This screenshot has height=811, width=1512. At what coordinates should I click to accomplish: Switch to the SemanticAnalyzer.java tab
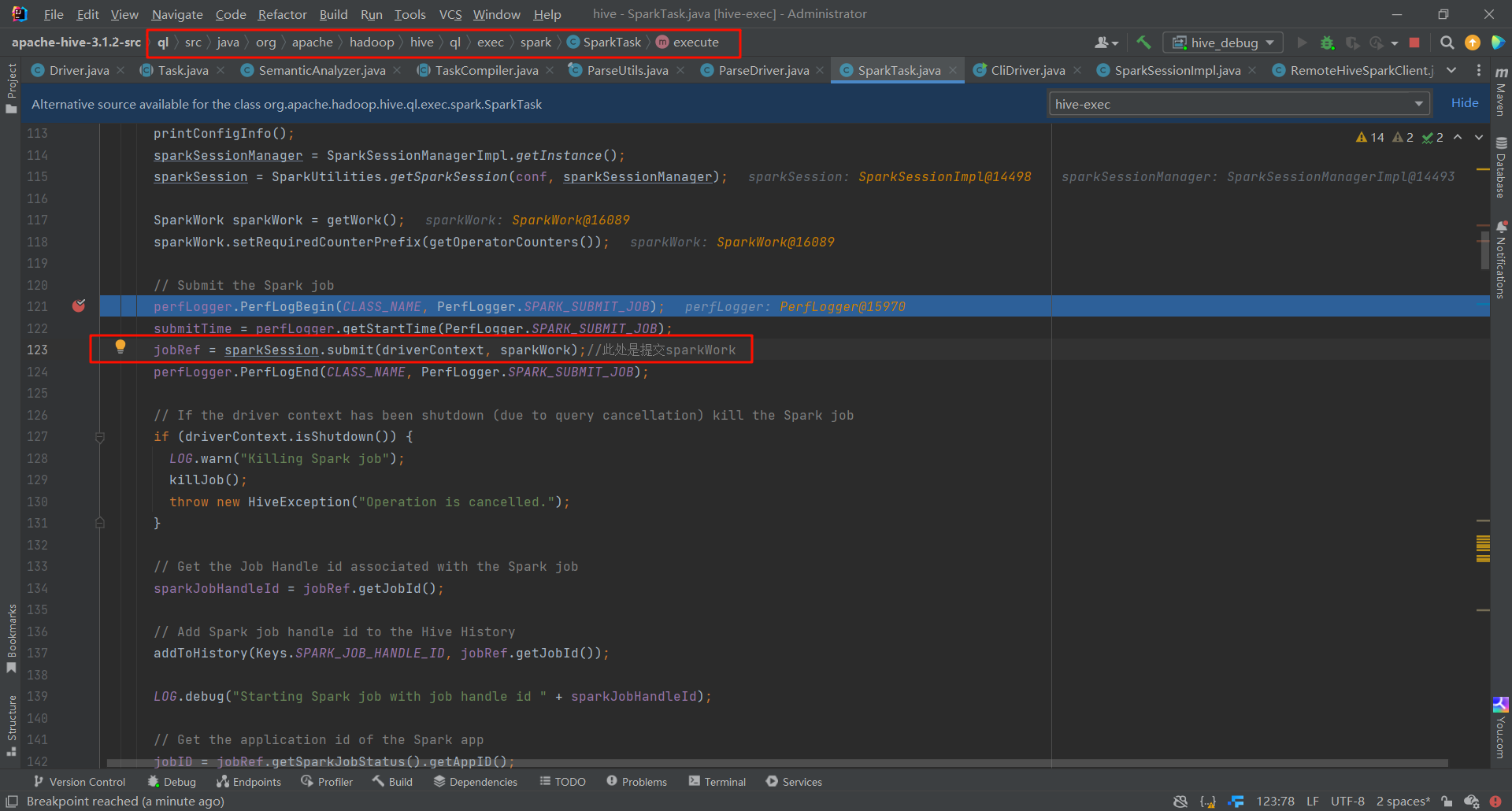321,70
